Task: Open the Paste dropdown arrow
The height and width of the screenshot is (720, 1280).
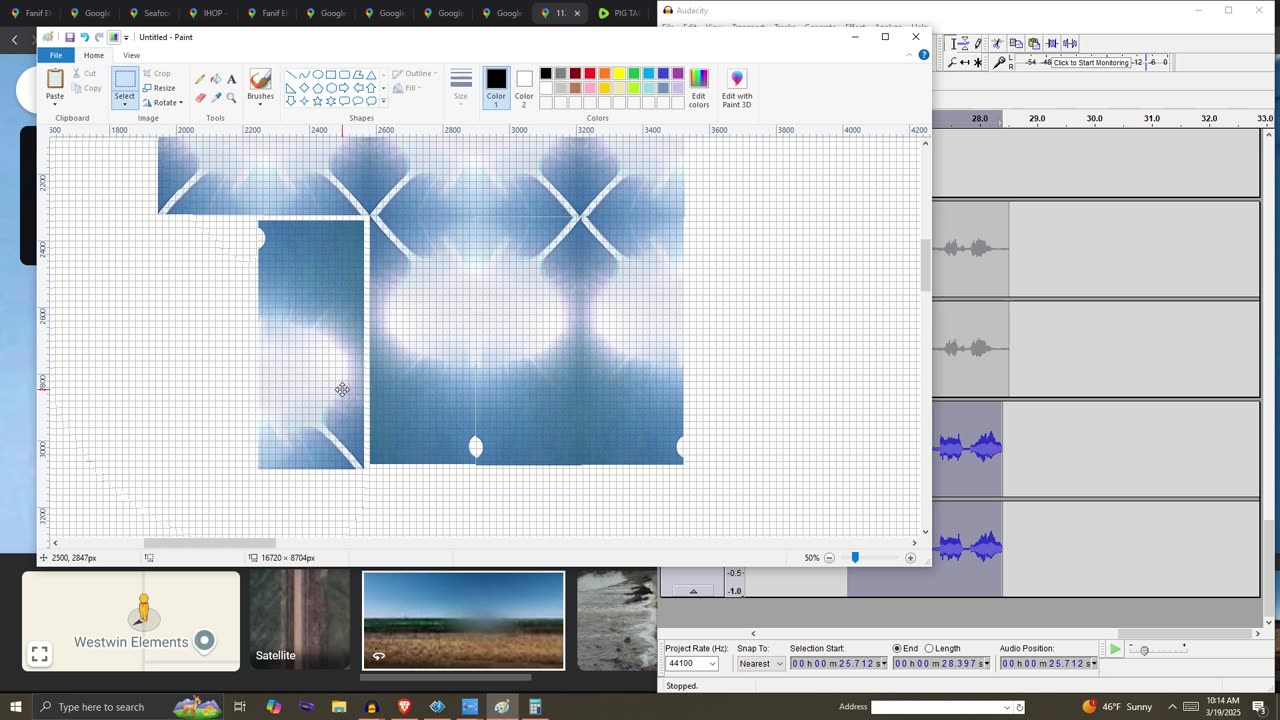Action: click(x=55, y=103)
